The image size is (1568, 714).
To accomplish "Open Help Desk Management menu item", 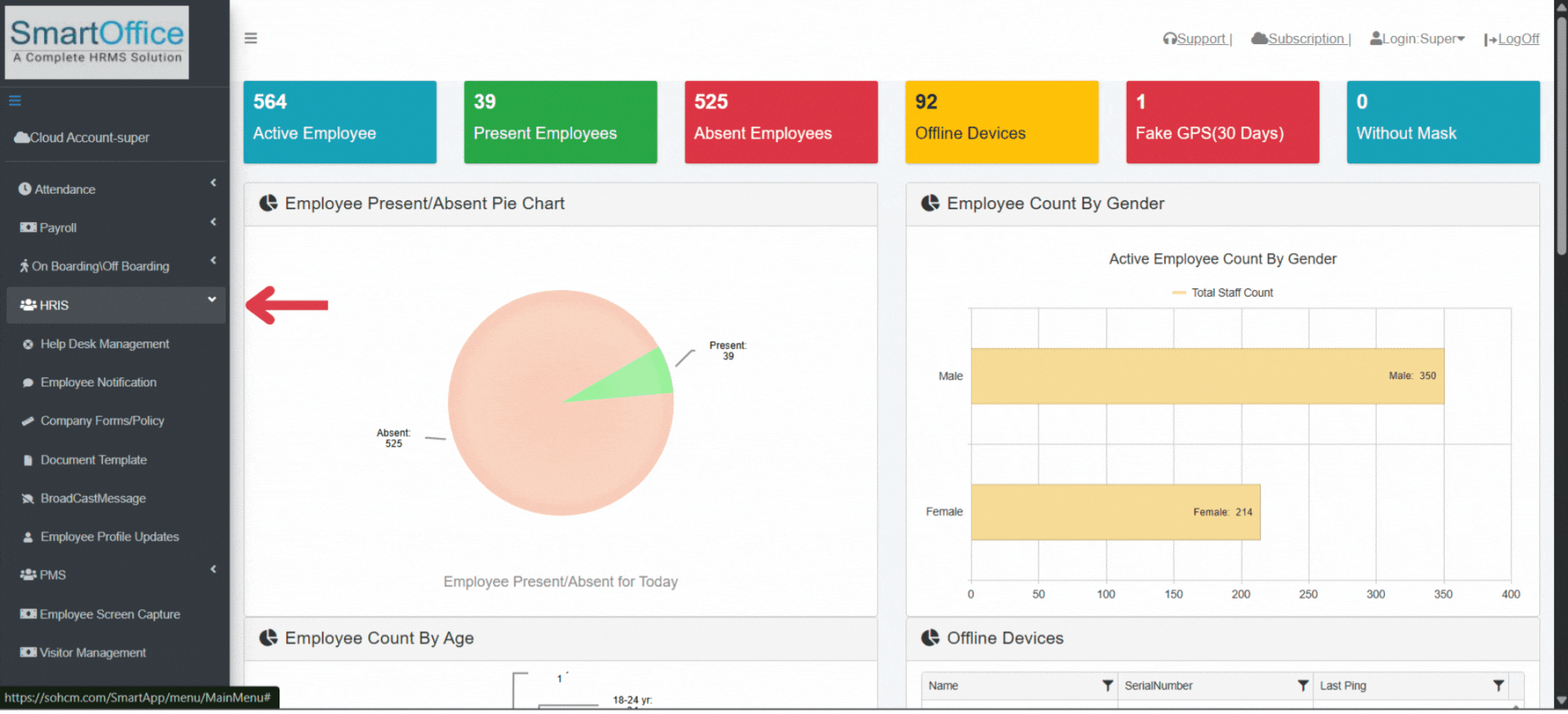I will click(x=105, y=344).
